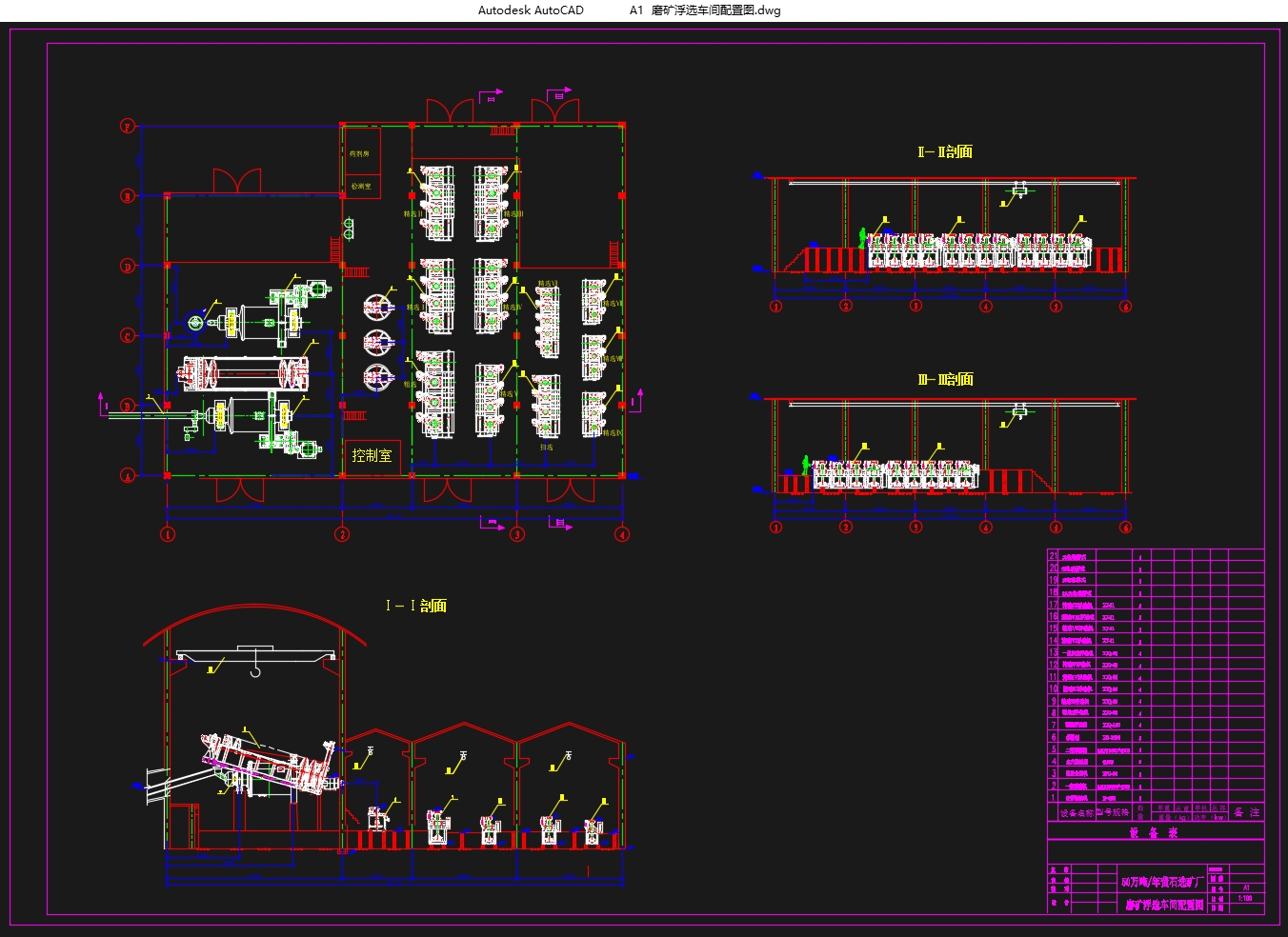Image resolution: width=1288 pixels, height=937 pixels.
Task: Click the 精选II flotation cell label
Action: click(x=413, y=214)
